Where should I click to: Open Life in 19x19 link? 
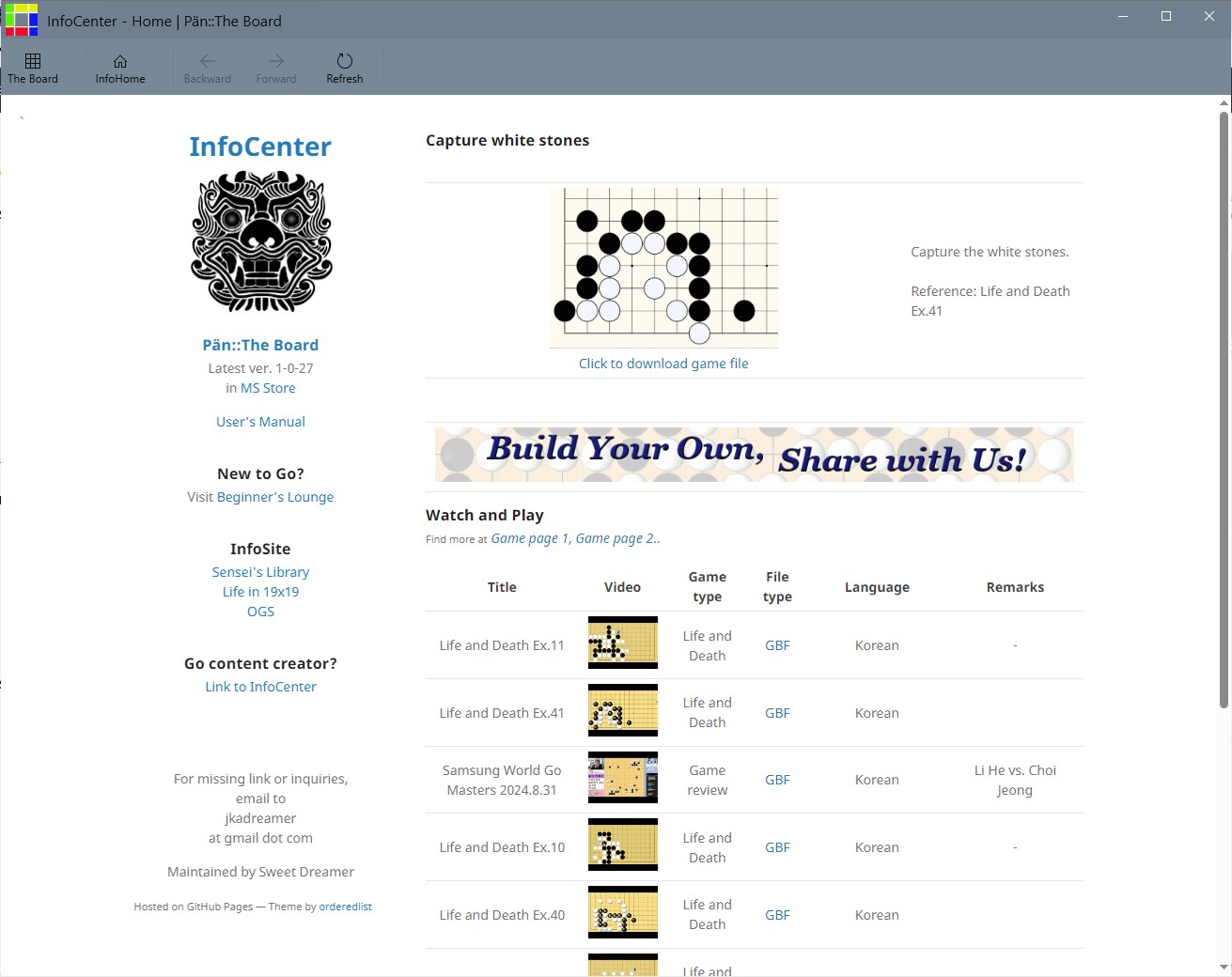coord(260,592)
